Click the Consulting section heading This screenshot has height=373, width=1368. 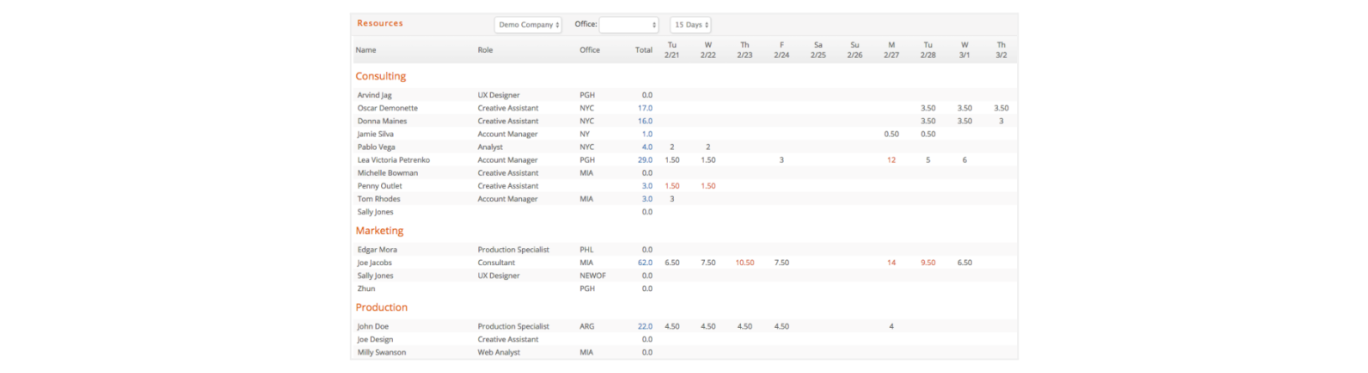tap(381, 76)
